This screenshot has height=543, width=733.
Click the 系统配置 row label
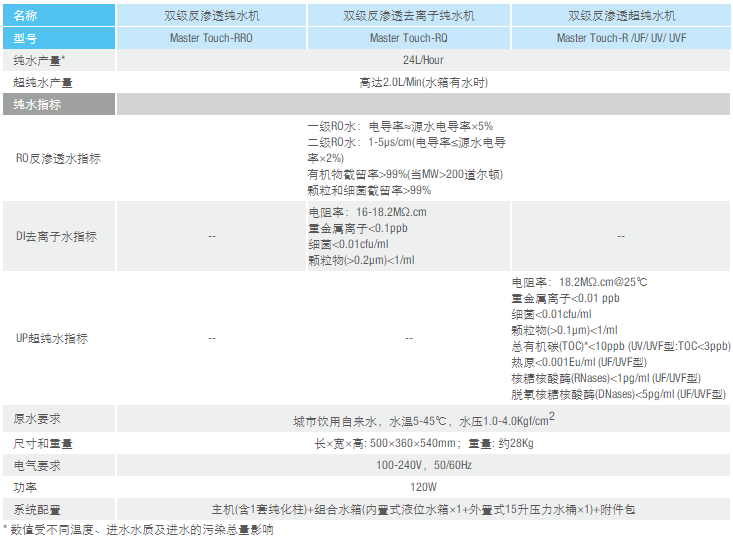37,509
